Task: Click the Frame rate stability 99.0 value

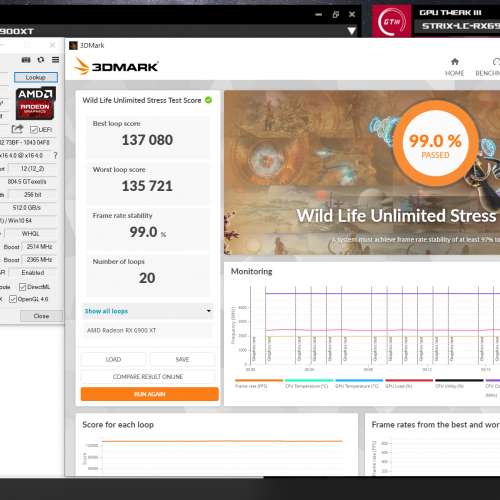Action: tap(143, 232)
